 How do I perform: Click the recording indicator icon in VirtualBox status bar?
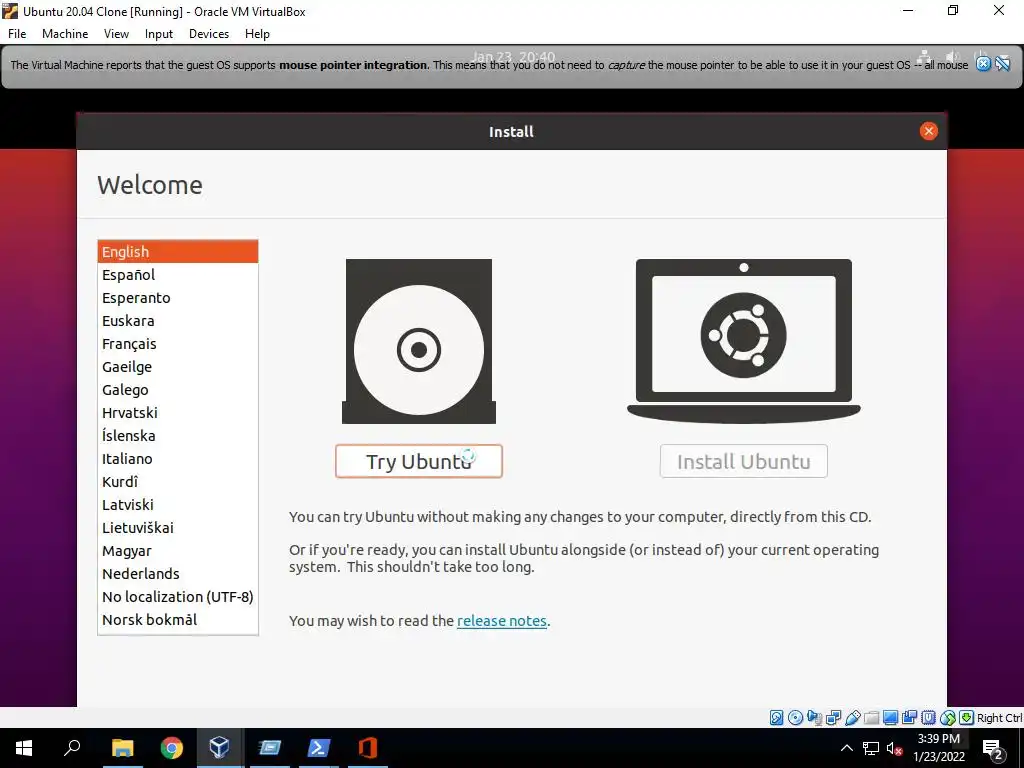[x=909, y=718]
